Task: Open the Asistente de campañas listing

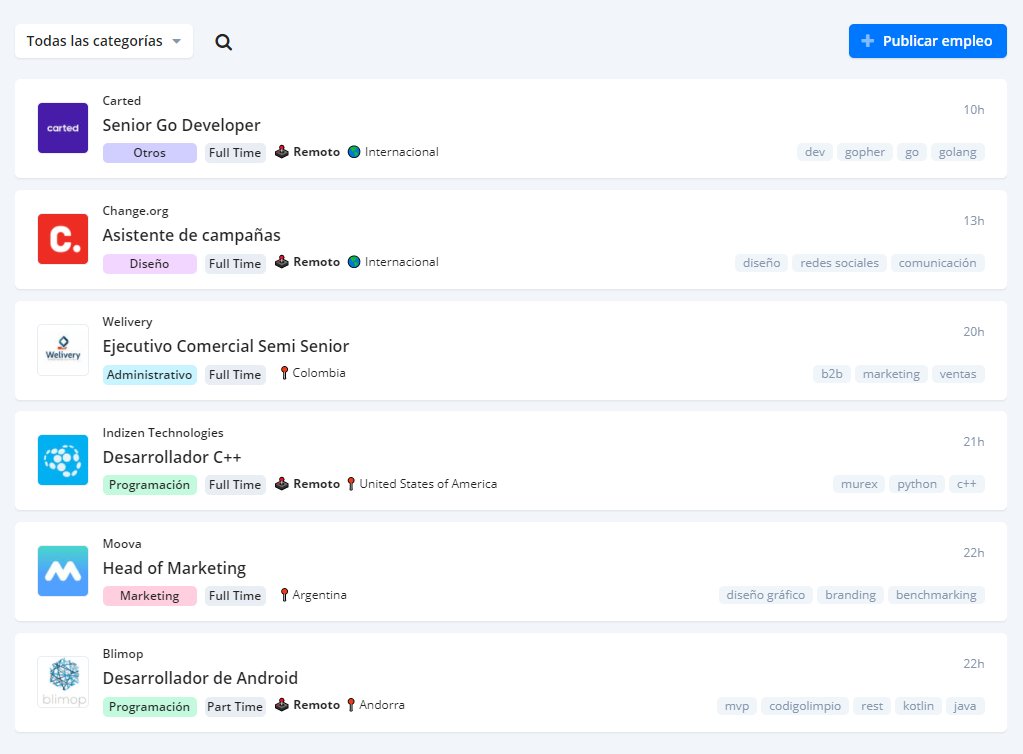Action: point(191,235)
